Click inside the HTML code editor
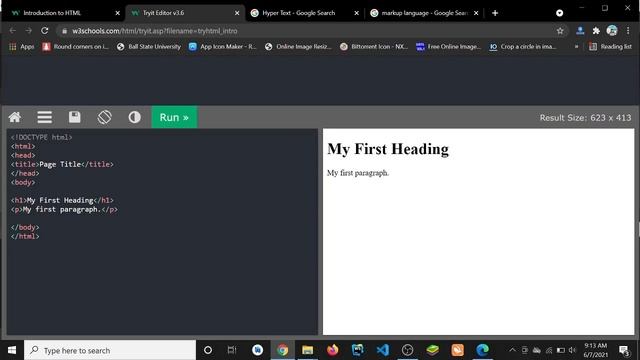The height and width of the screenshot is (360, 640). tap(162, 231)
